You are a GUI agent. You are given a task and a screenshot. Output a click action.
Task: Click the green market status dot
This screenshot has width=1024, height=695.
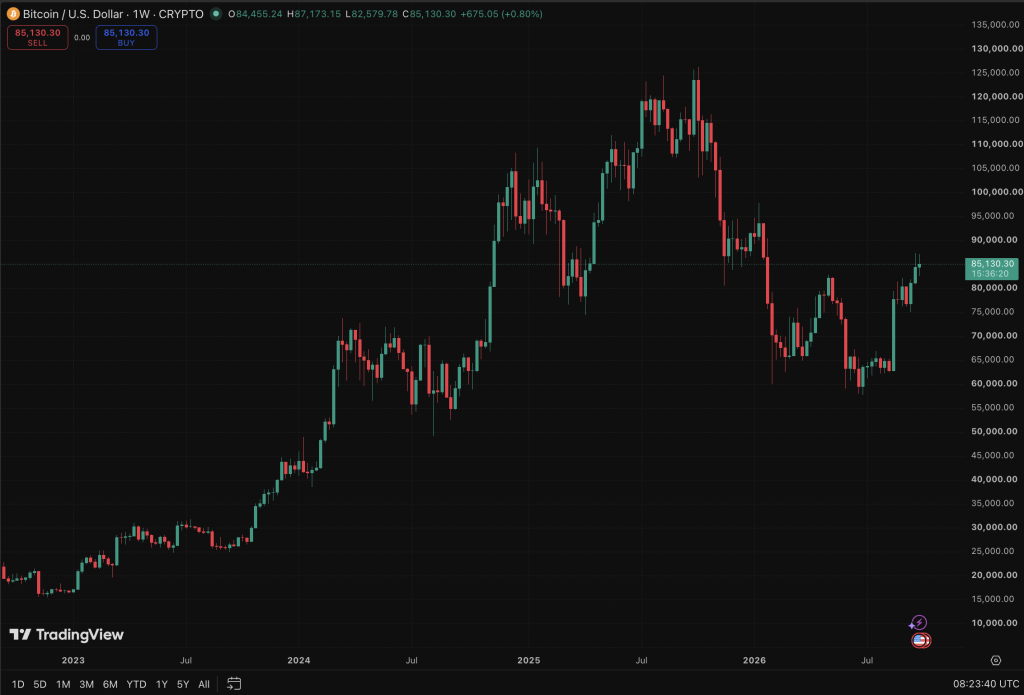(216, 14)
